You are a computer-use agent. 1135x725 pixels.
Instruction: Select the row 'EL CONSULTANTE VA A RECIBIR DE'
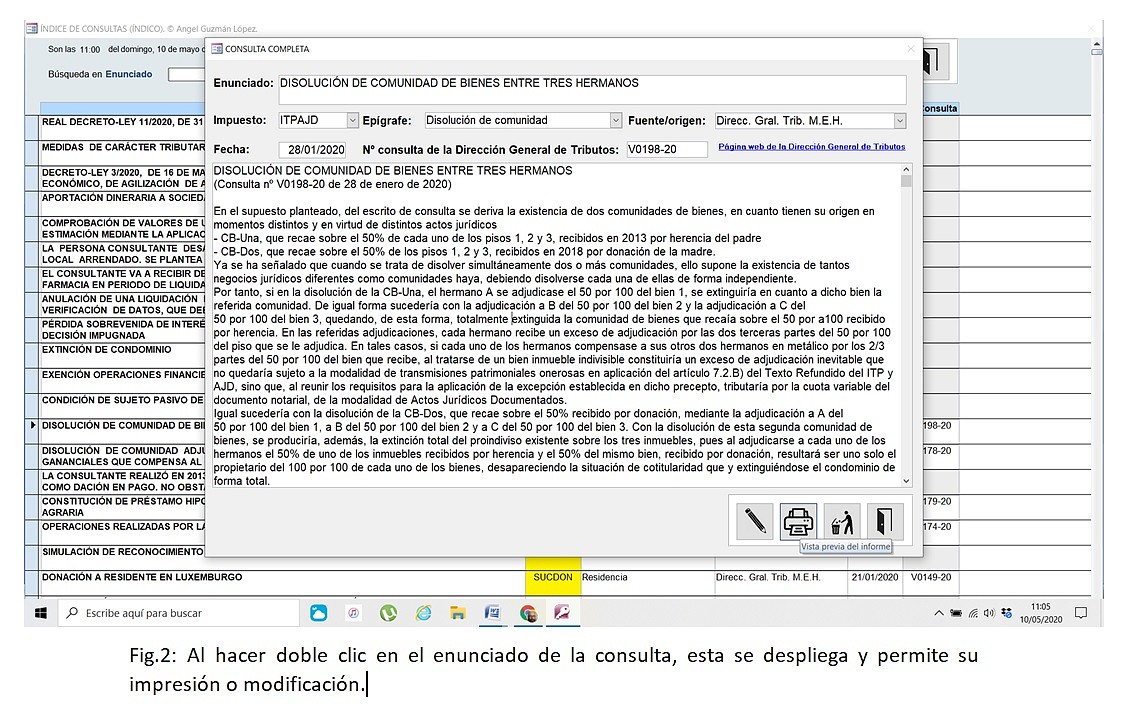122,279
